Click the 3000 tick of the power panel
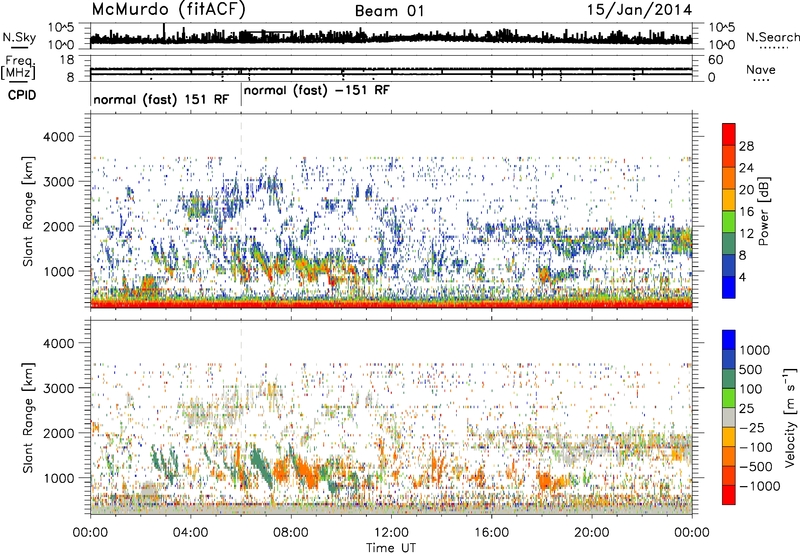Viewport: 800px width, 554px height. pyautogui.click(x=58, y=182)
